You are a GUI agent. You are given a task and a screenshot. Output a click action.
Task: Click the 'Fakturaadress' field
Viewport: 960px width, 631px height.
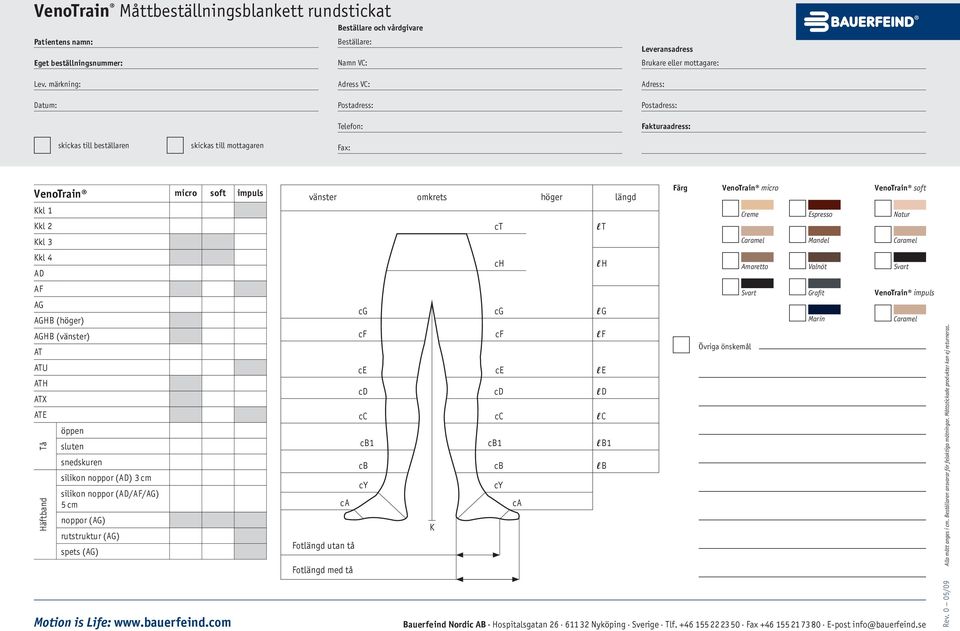(x=784, y=126)
